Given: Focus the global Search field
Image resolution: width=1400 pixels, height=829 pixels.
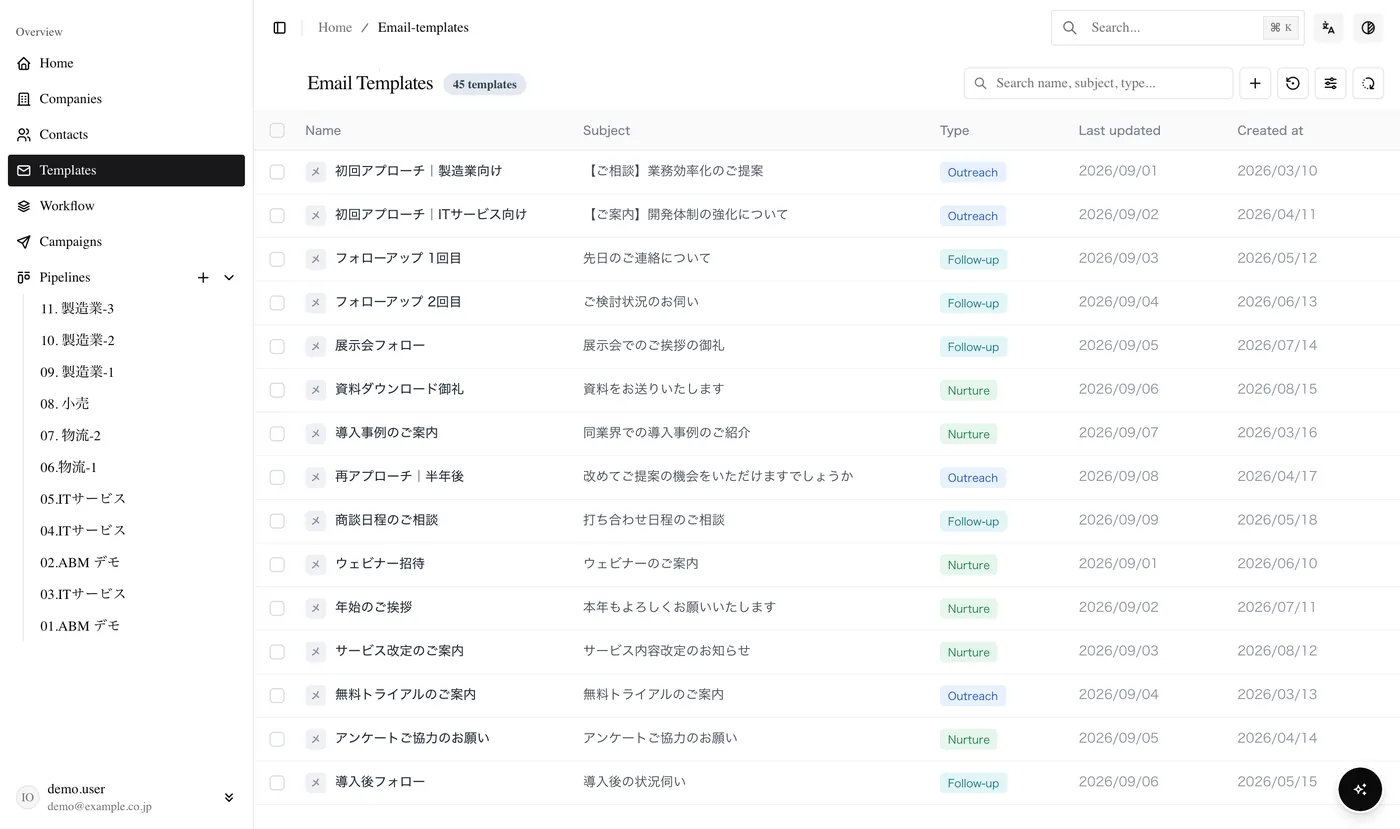Looking at the screenshot, I should pyautogui.click(x=1177, y=28).
